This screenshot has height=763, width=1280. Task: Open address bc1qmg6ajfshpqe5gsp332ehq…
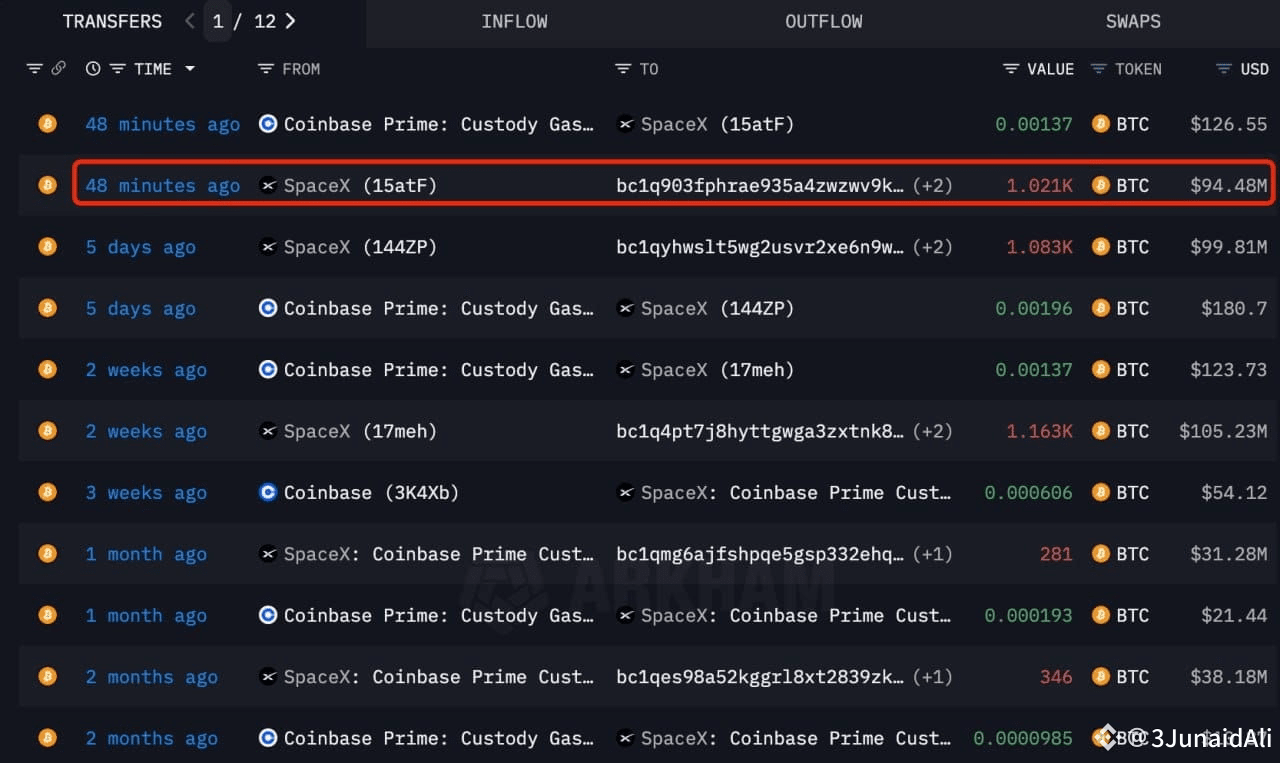pos(760,554)
